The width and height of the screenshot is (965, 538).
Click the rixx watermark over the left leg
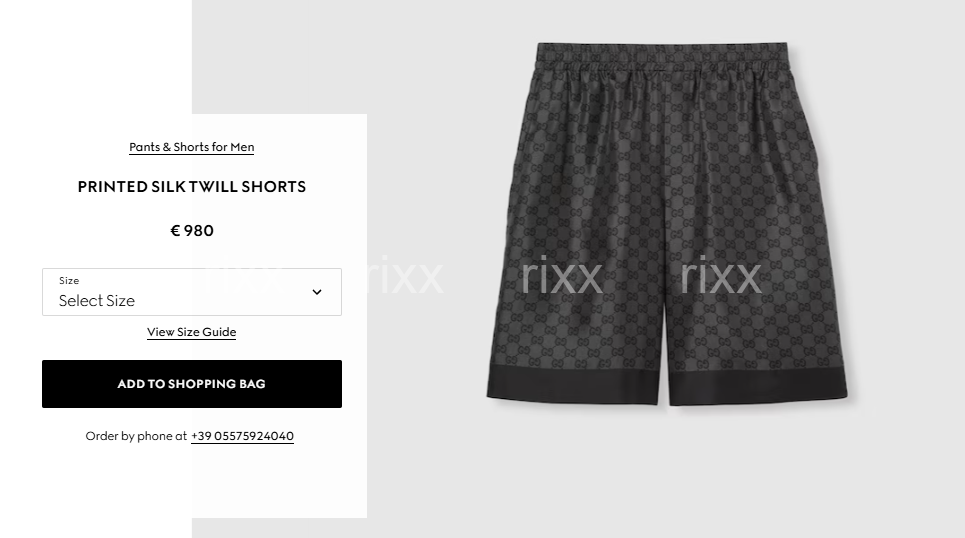[x=561, y=277]
